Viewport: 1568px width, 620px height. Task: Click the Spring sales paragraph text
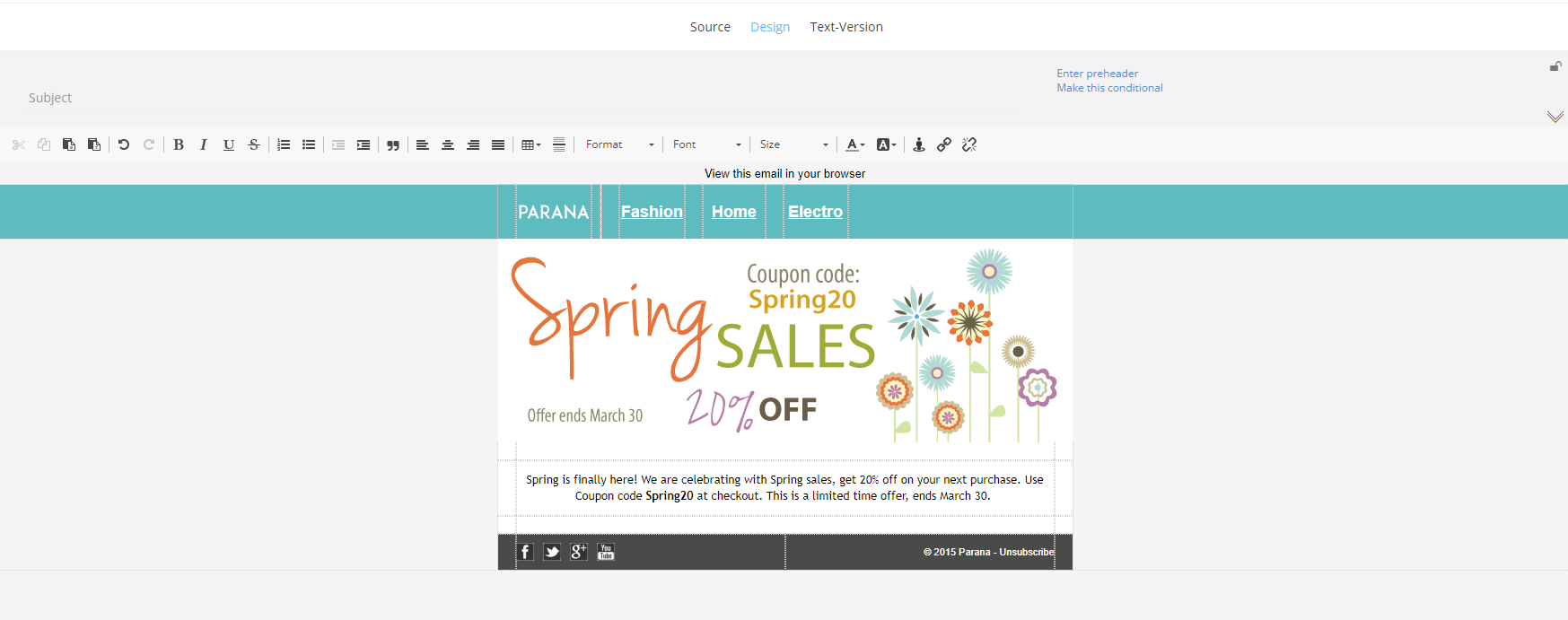tap(784, 488)
